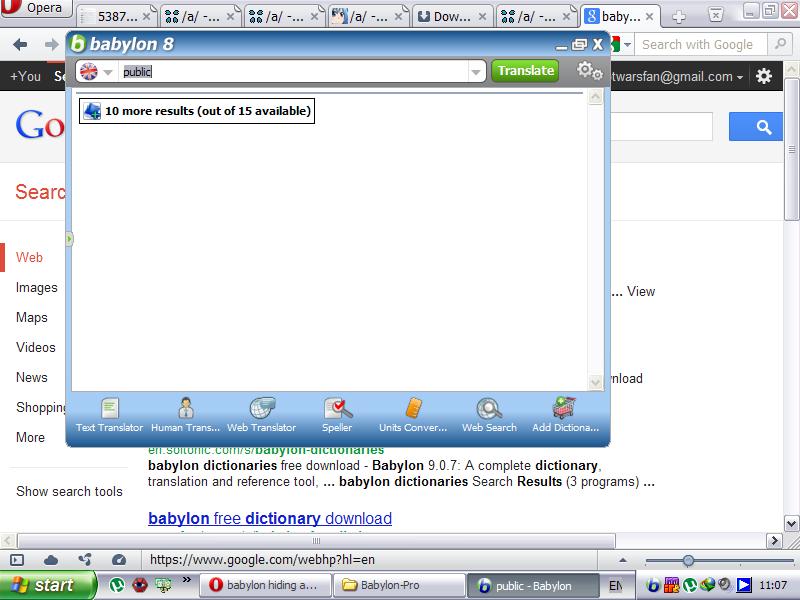800x600 pixels.
Task: Select Maps in Google sidebar
Action: (x=32, y=317)
